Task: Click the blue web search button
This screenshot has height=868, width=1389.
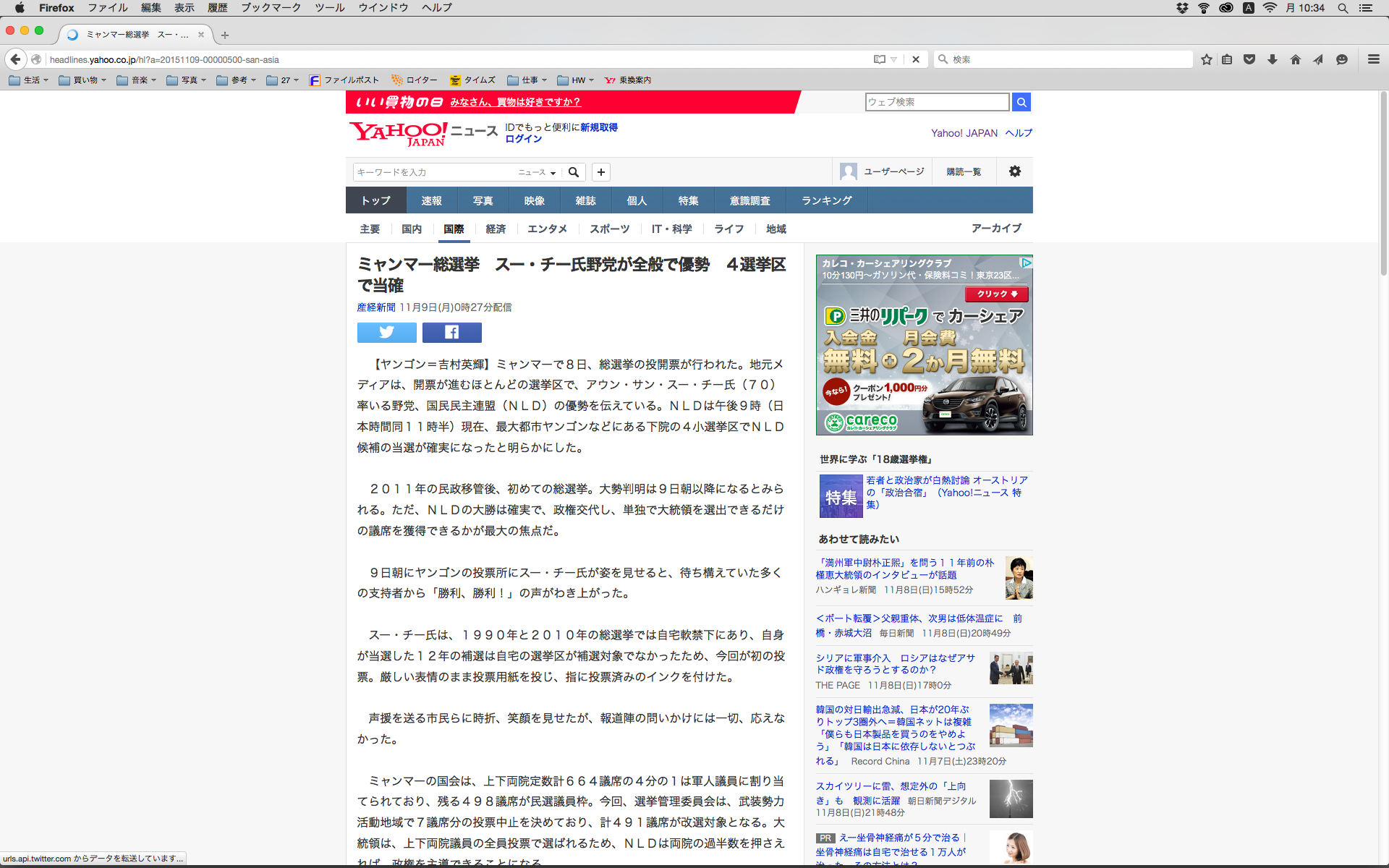Action: pyautogui.click(x=1021, y=102)
